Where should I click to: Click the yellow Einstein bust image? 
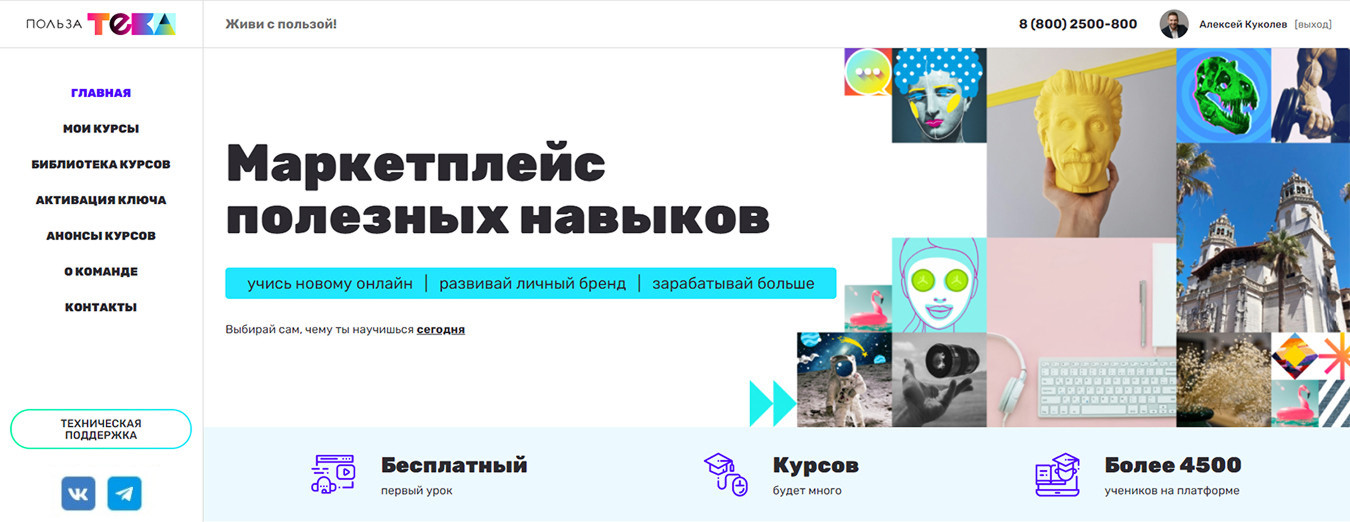1080,142
